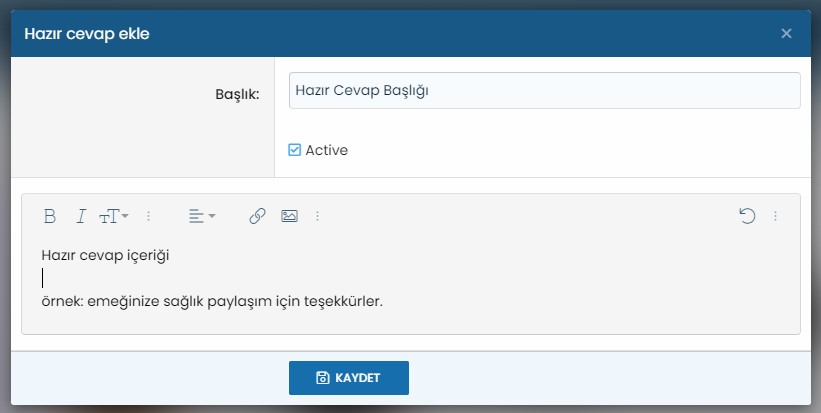Close the Hazır cevap ekle dialog
This screenshot has height=413, width=821.
(786, 34)
